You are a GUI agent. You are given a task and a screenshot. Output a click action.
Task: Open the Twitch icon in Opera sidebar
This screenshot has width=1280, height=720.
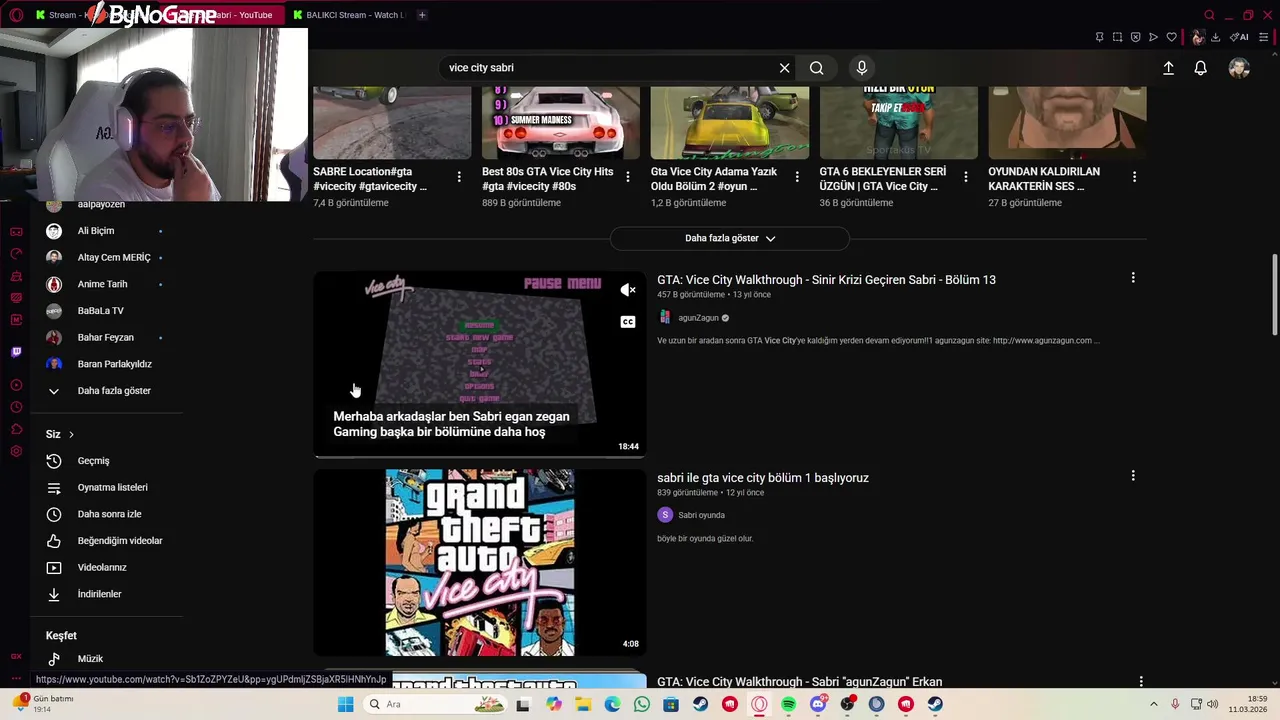(16, 352)
